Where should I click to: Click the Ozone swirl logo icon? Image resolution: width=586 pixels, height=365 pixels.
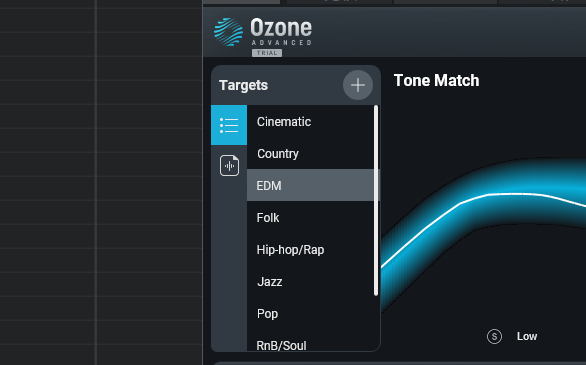tap(228, 32)
